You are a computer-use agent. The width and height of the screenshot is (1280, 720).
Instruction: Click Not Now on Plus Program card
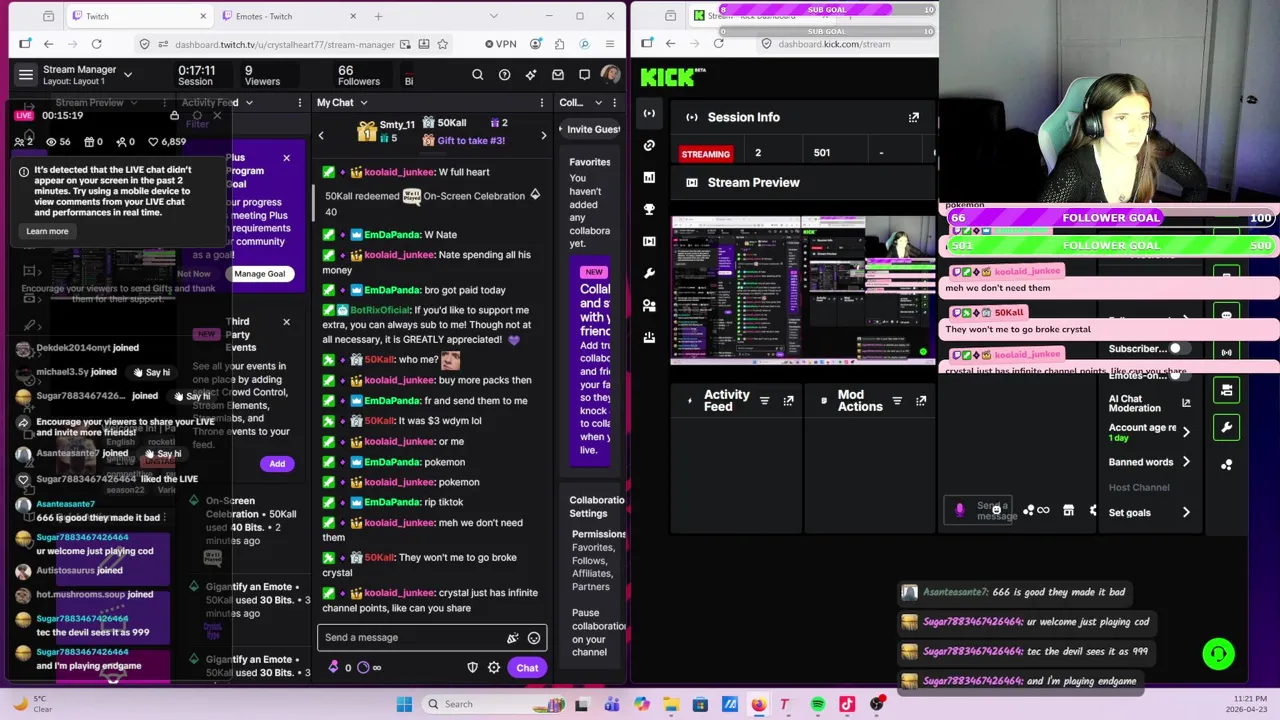(194, 274)
